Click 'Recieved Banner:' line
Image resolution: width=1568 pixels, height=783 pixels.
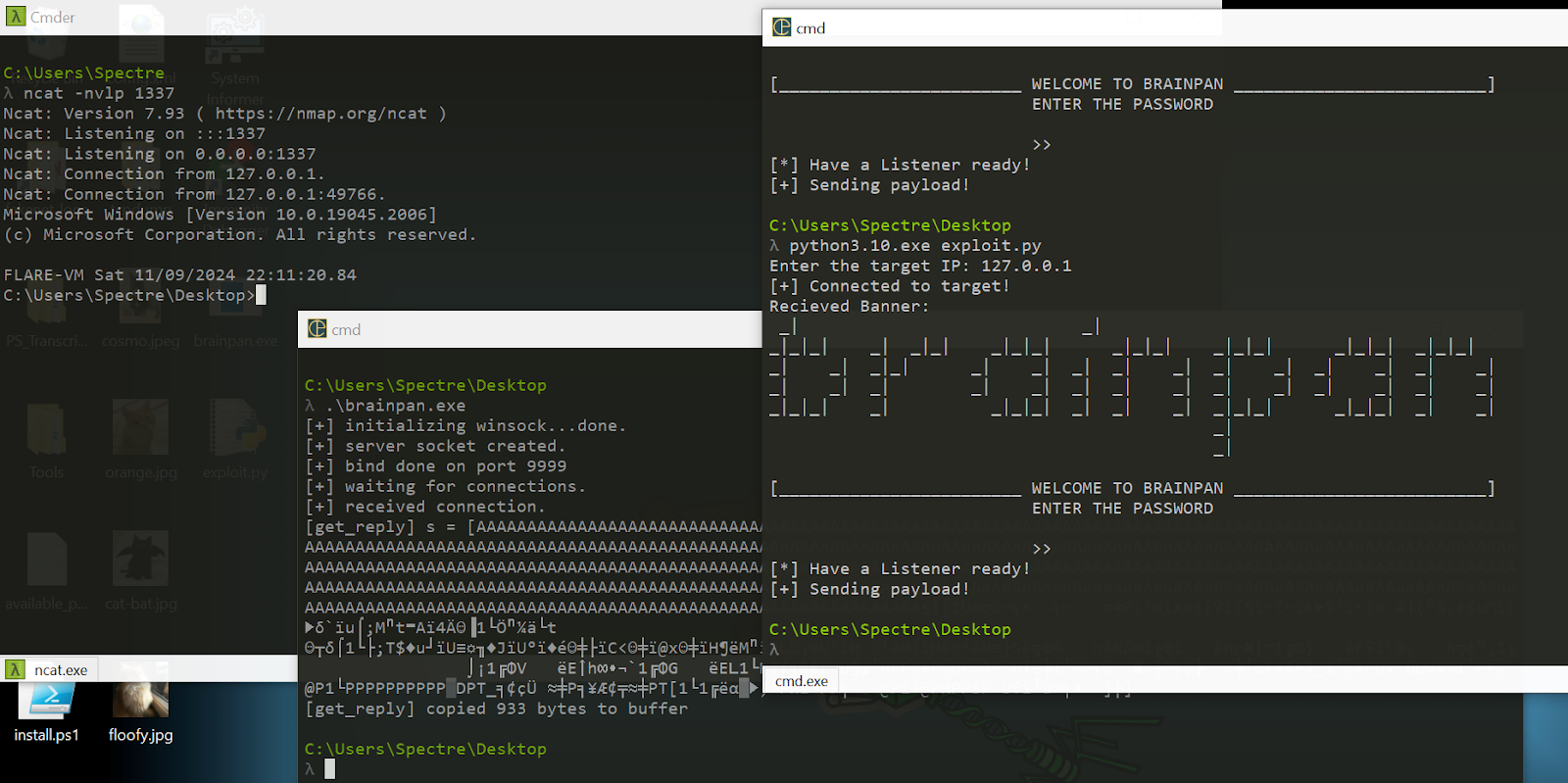point(849,307)
